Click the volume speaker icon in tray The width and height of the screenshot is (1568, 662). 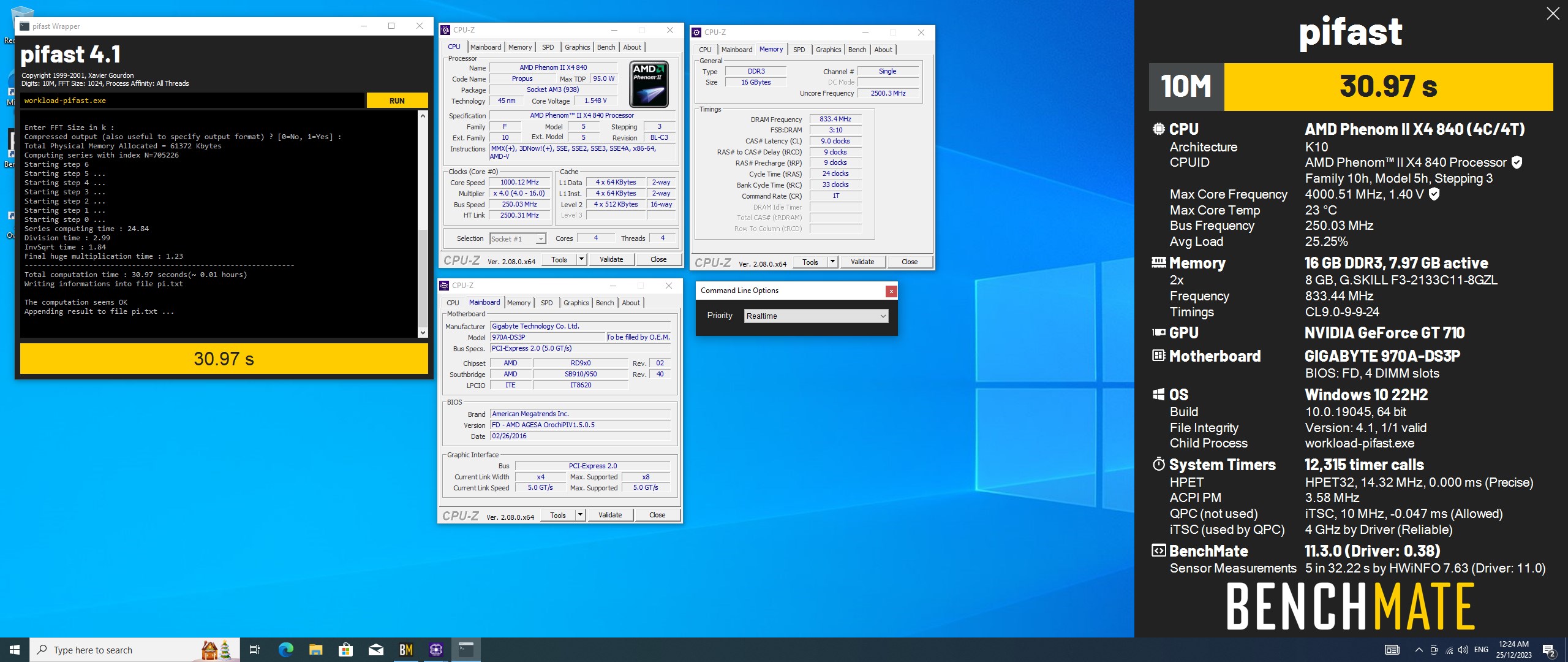pos(1463,650)
